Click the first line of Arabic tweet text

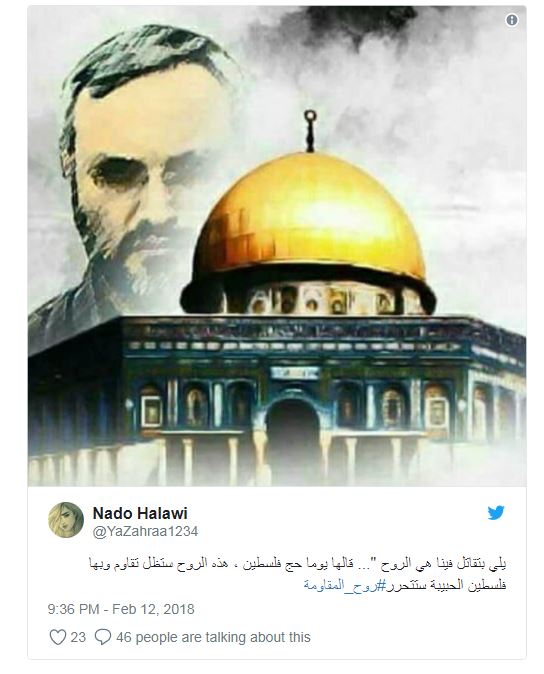297,564
